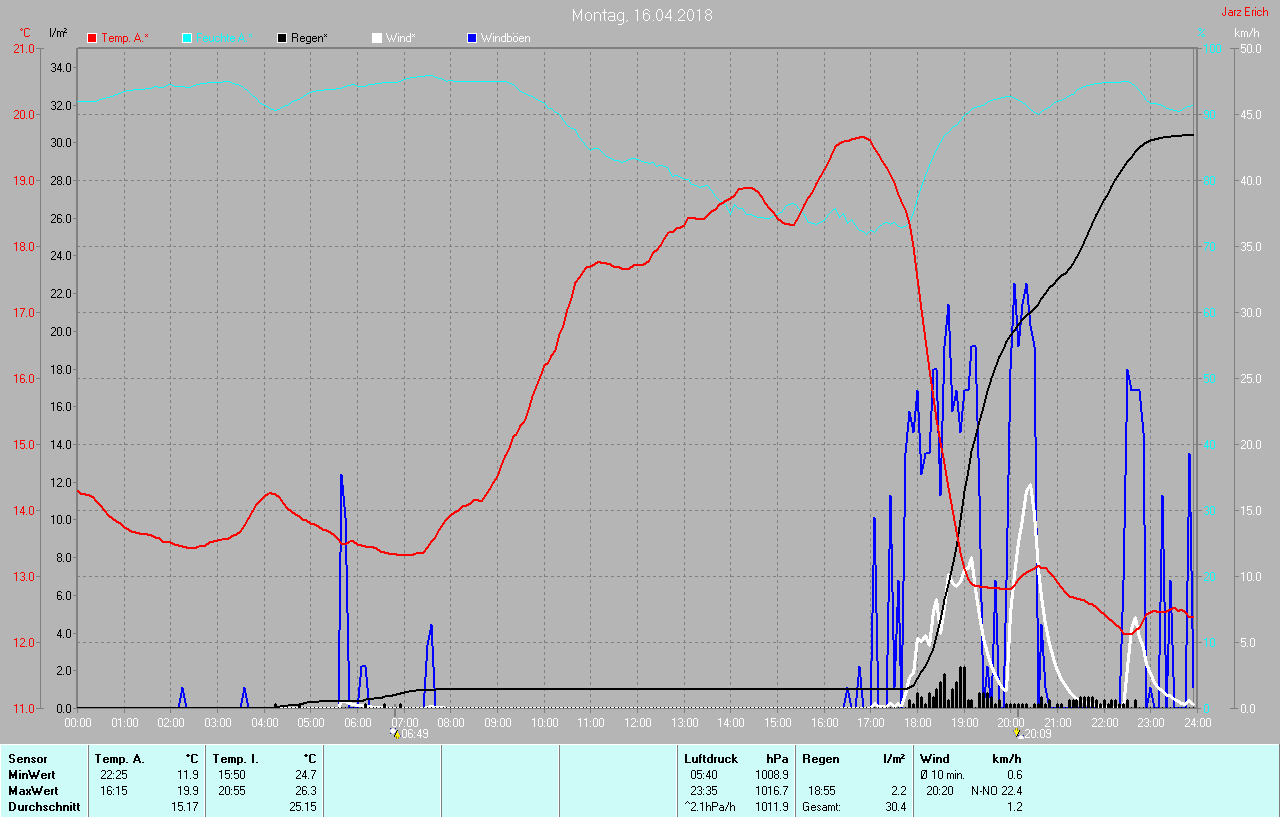The height and width of the screenshot is (817, 1280).
Task: Click the 'Temp. I.' column header
Action: click(235, 759)
